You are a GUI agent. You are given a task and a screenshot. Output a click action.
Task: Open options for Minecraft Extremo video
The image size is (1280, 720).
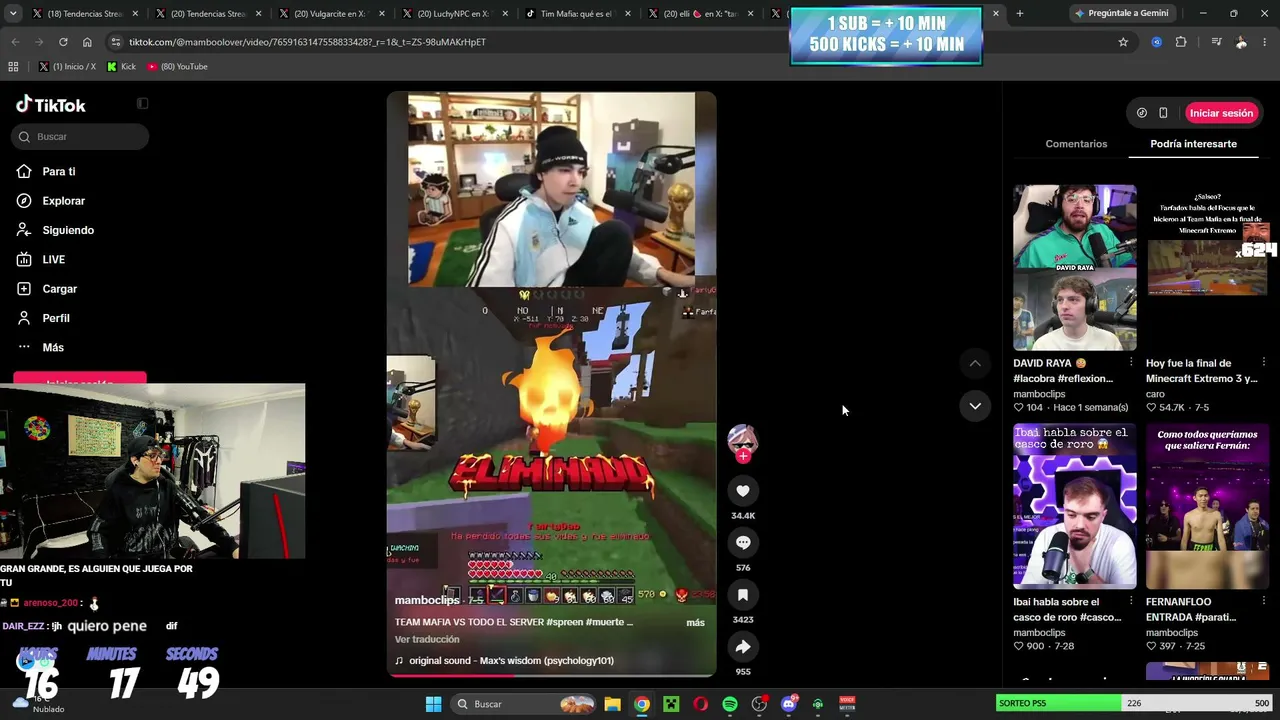tap(1264, 363)
